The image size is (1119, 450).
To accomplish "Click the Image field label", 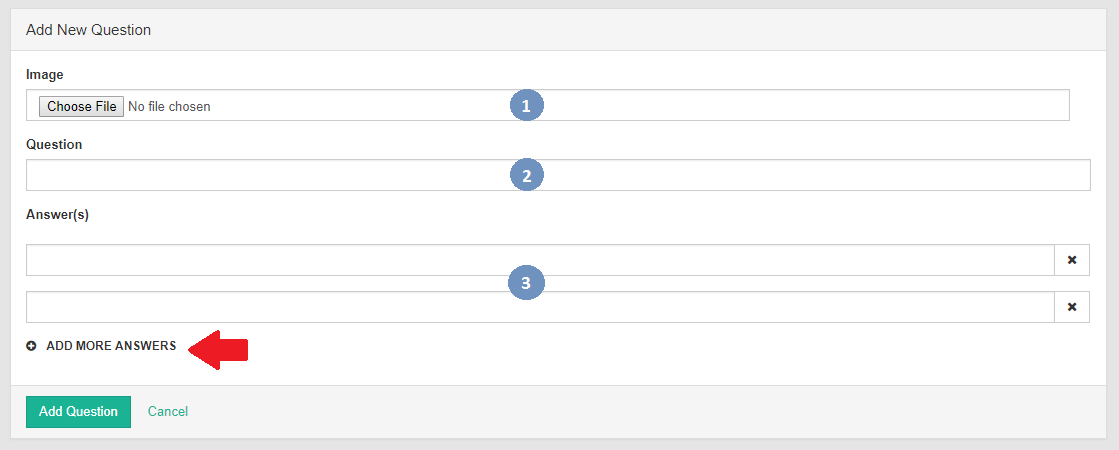I will coord(44,74).
